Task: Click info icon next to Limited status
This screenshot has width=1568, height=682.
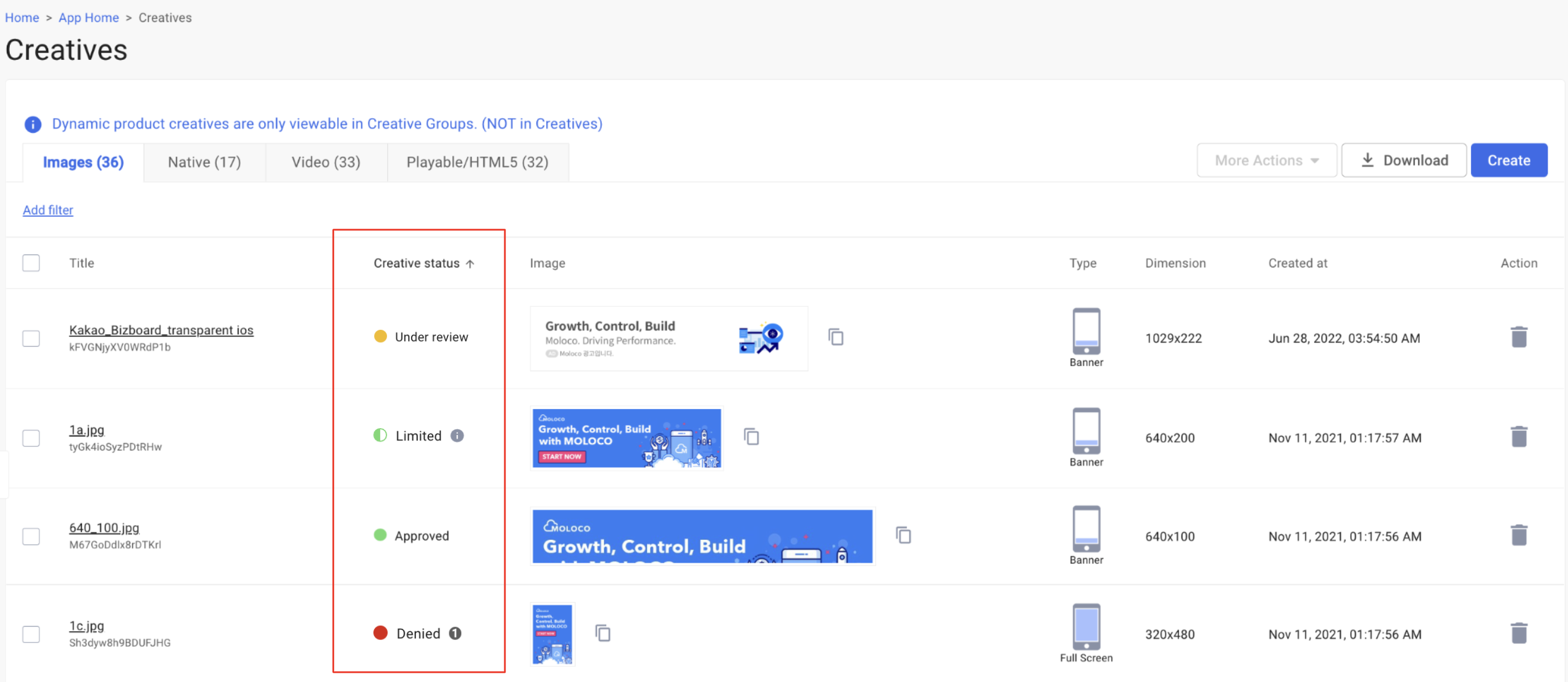Action: (457, 436)
